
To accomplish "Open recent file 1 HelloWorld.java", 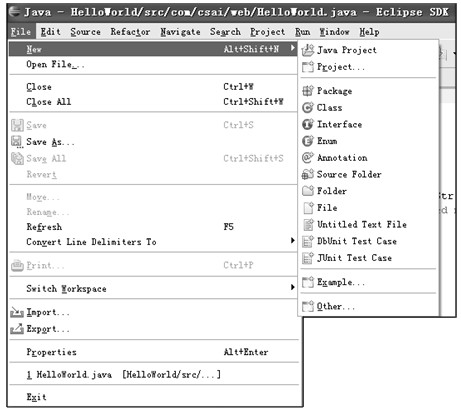I will pyautogui.click(x=153, y=375).
